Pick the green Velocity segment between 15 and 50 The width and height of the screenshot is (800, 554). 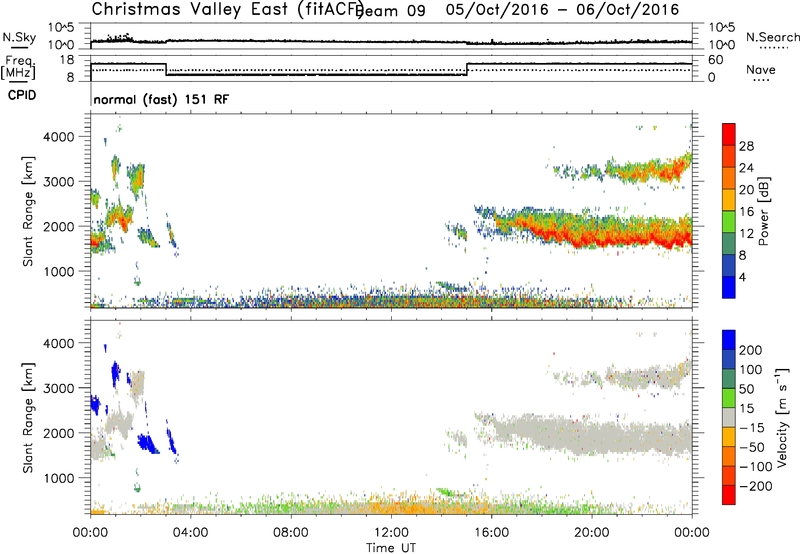coord(729,398)
